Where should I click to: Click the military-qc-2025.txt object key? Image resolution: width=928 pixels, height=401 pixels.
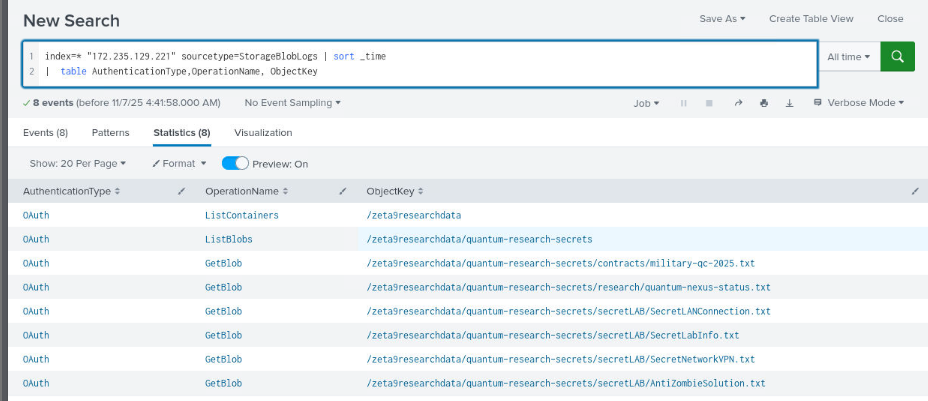560,263
